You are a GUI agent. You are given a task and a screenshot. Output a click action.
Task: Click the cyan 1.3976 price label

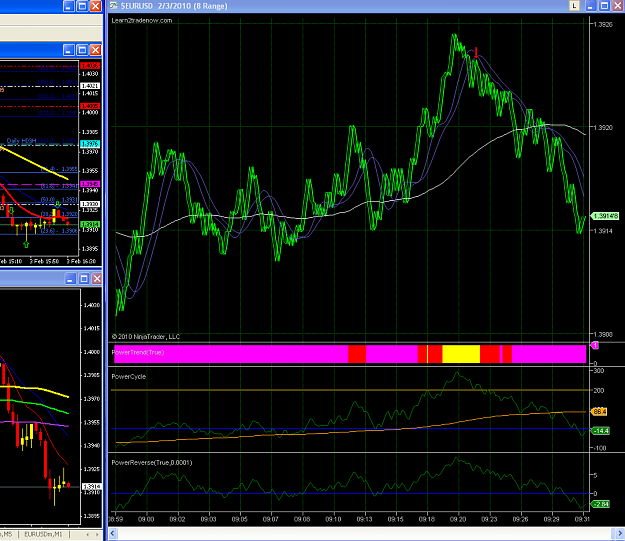coord(90,144)
